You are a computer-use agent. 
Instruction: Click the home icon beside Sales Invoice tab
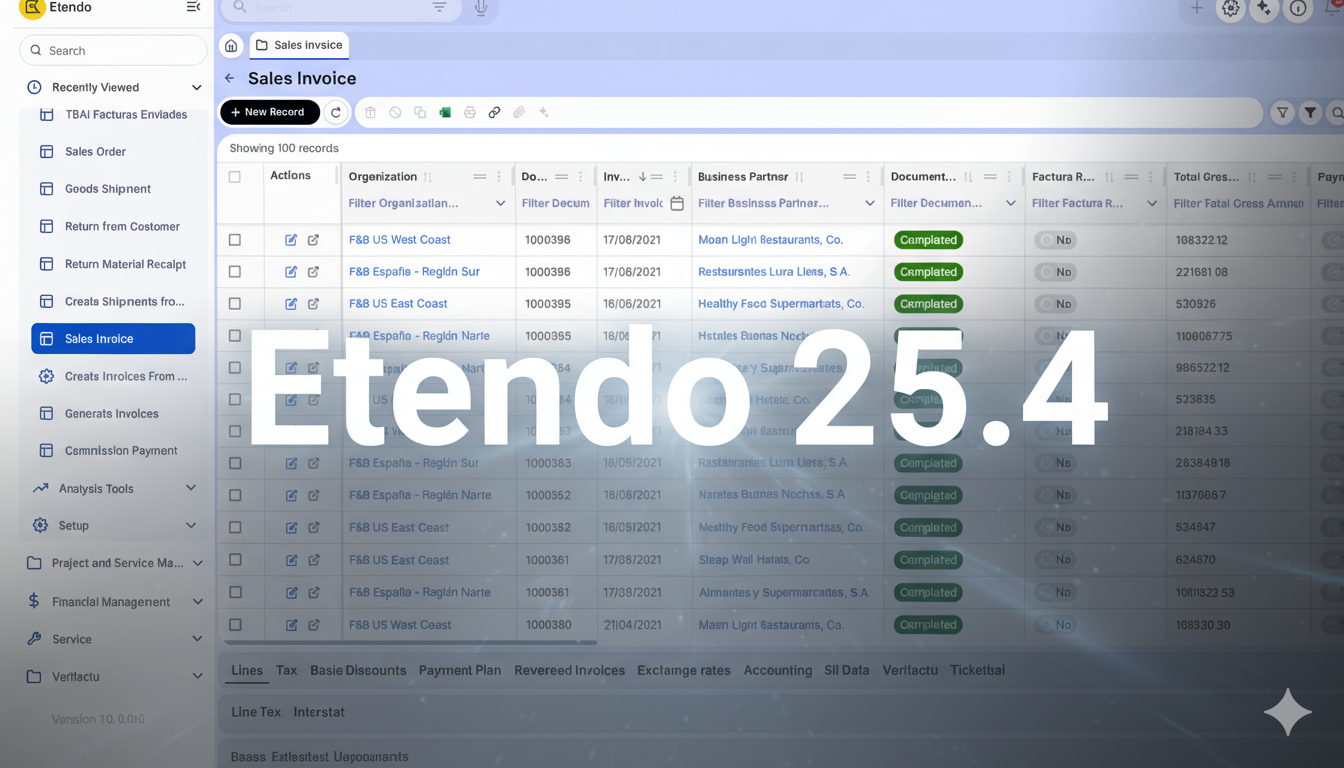tap(231, 46)
